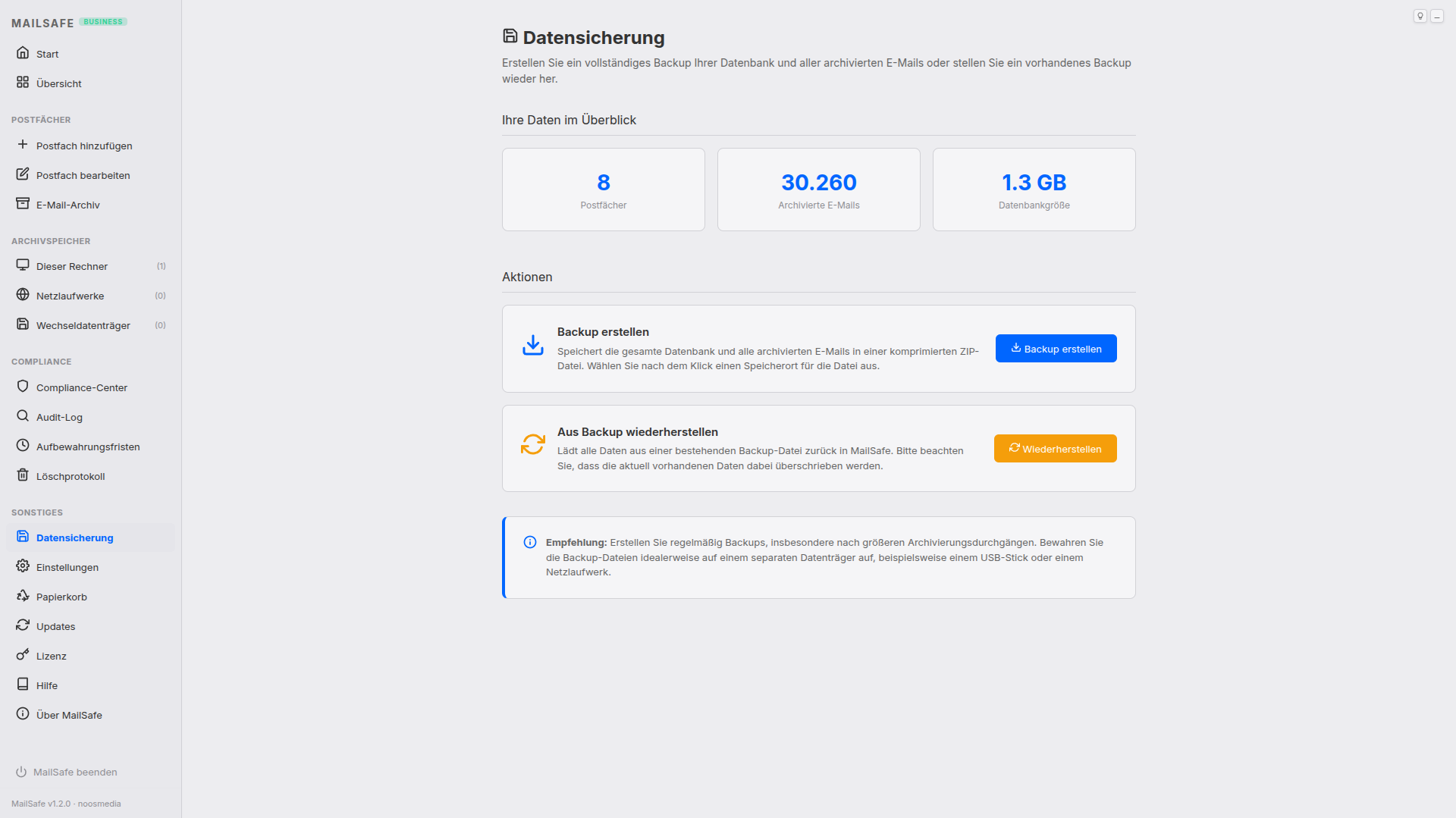Image resolution: width=1456 pixels, height=818 pixels.
Task: Start restore with the Wiederherstellen button
Action: (1055, 448)
